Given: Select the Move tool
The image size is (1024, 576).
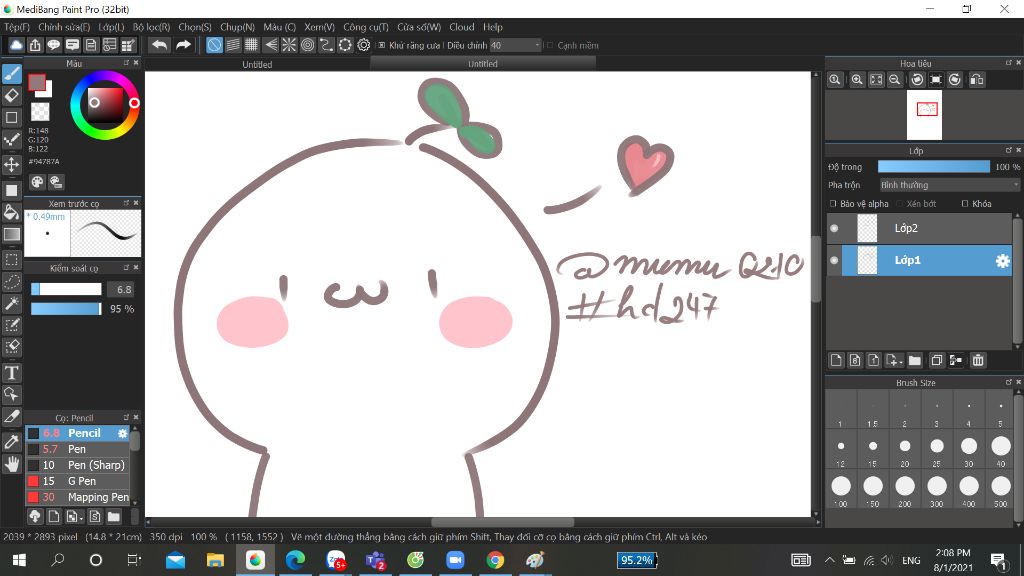Looking at the screenshot, I should pyautogui.click(x=12, y=163).
